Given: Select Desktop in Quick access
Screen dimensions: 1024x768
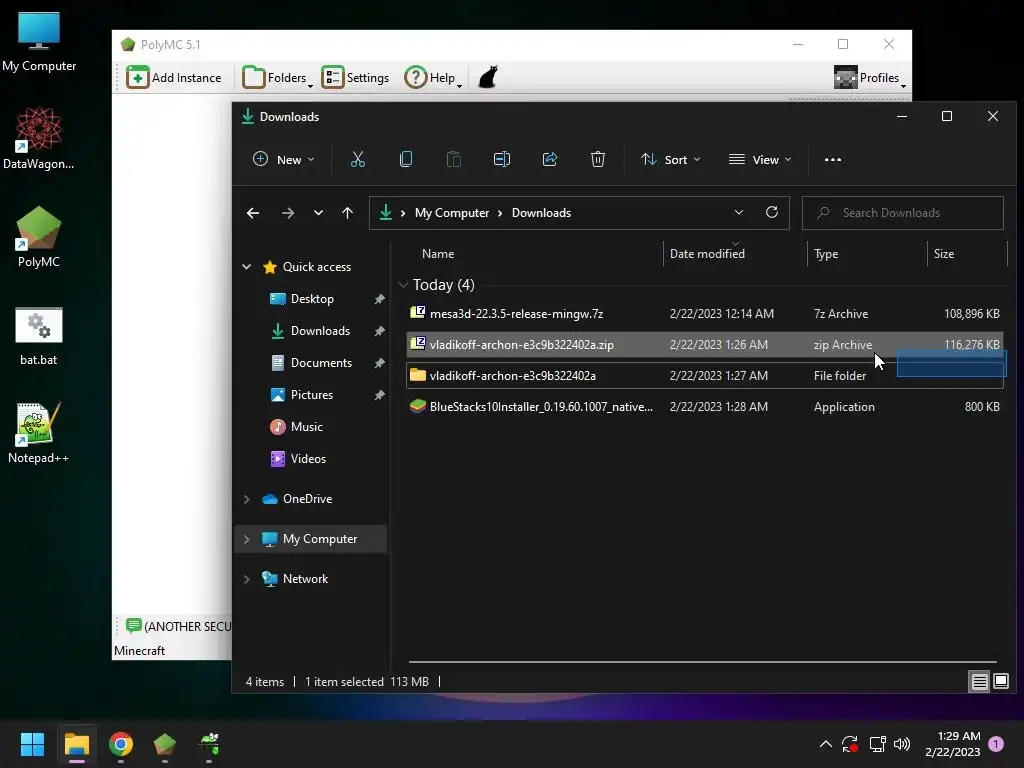Looking at the screenshot, I should pyautogui.click(x=312, y=298).
